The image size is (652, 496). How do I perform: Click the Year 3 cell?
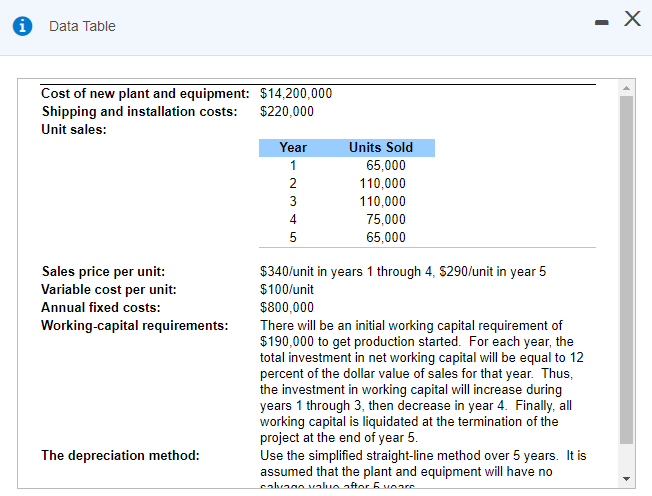[293, 201]
